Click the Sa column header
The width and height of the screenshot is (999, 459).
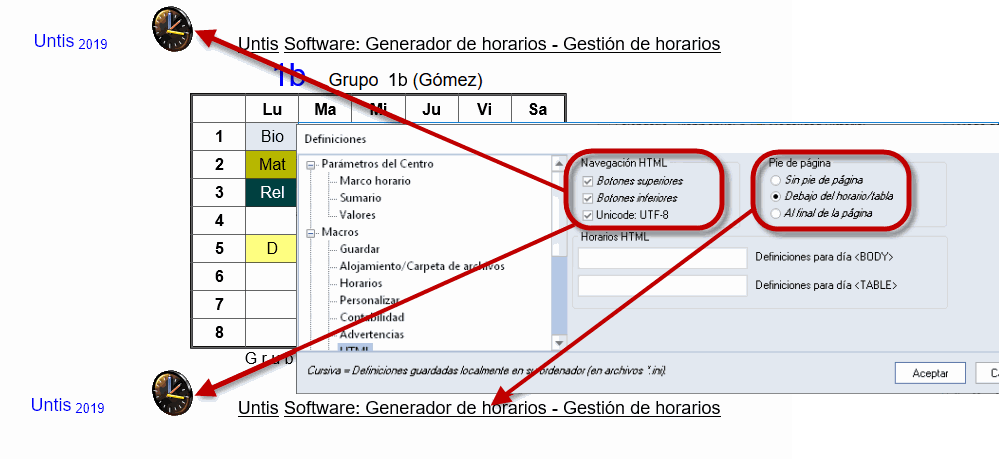pyautogui.click(x=538, y=109)
